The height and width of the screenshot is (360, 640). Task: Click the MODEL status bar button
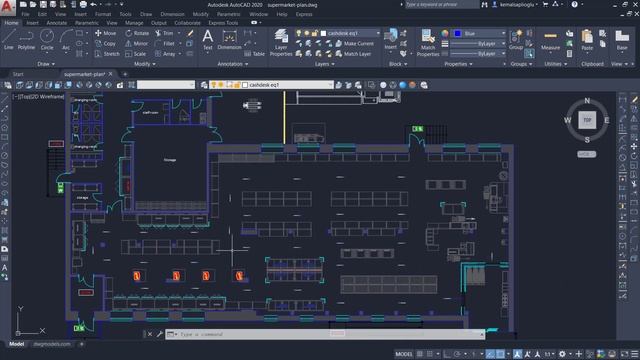click(404, 354)
